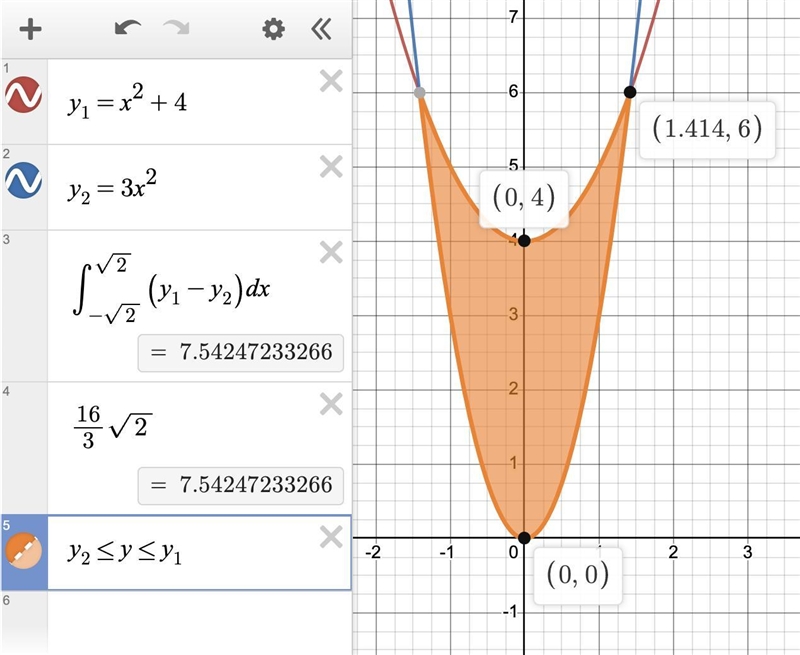Toggle visibility of y1 = x² + 4 curve
The image size is (800, 655).
click(x=23, y=95)
